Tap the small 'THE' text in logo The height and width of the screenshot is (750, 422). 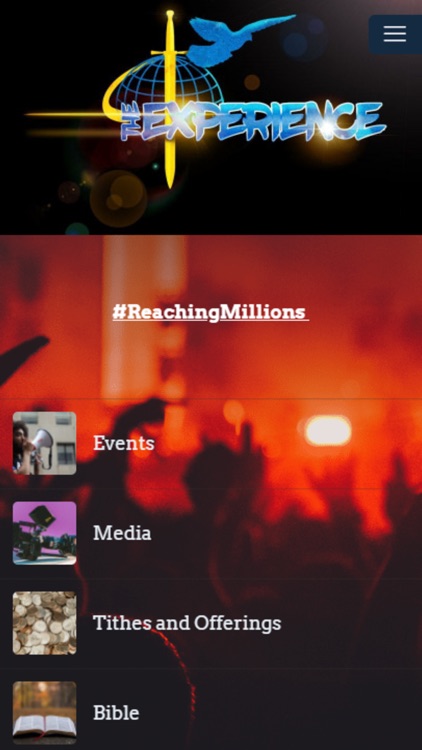129,123
